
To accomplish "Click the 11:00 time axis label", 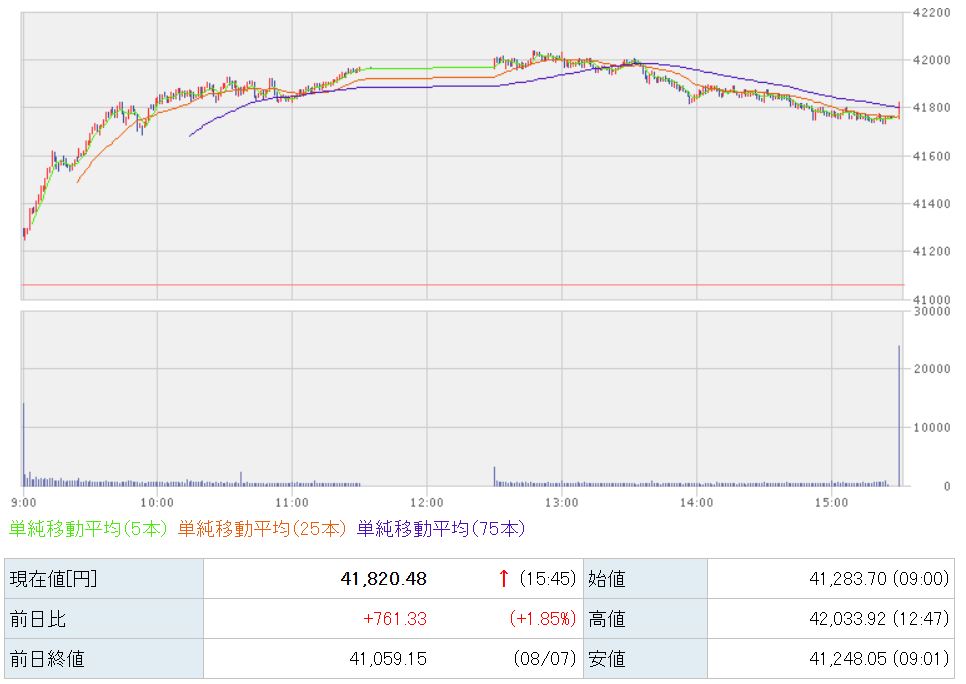I will click(x=292, y=503).
